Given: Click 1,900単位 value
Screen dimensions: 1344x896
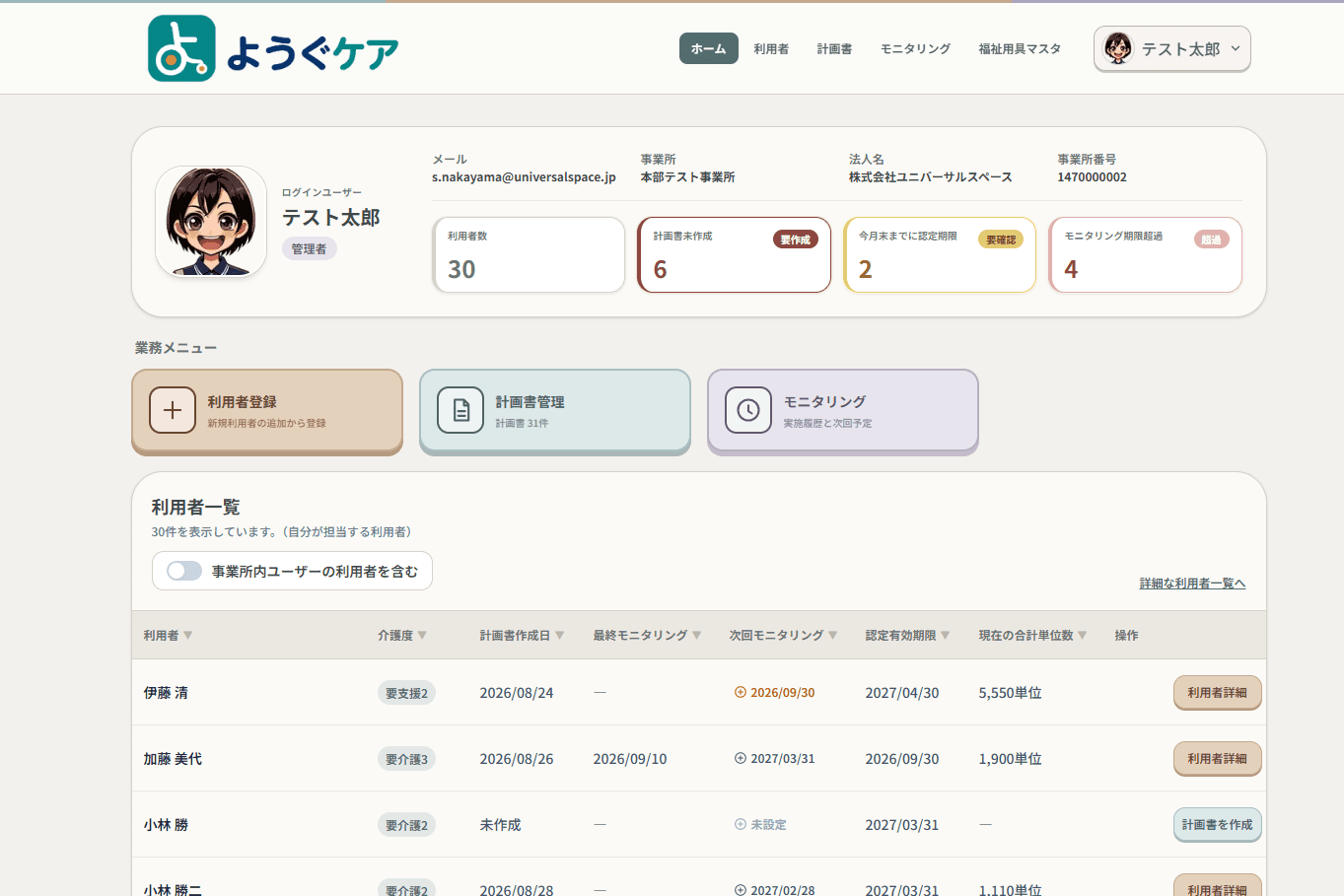Looking at the screenshot, I should pos(1010,759).
